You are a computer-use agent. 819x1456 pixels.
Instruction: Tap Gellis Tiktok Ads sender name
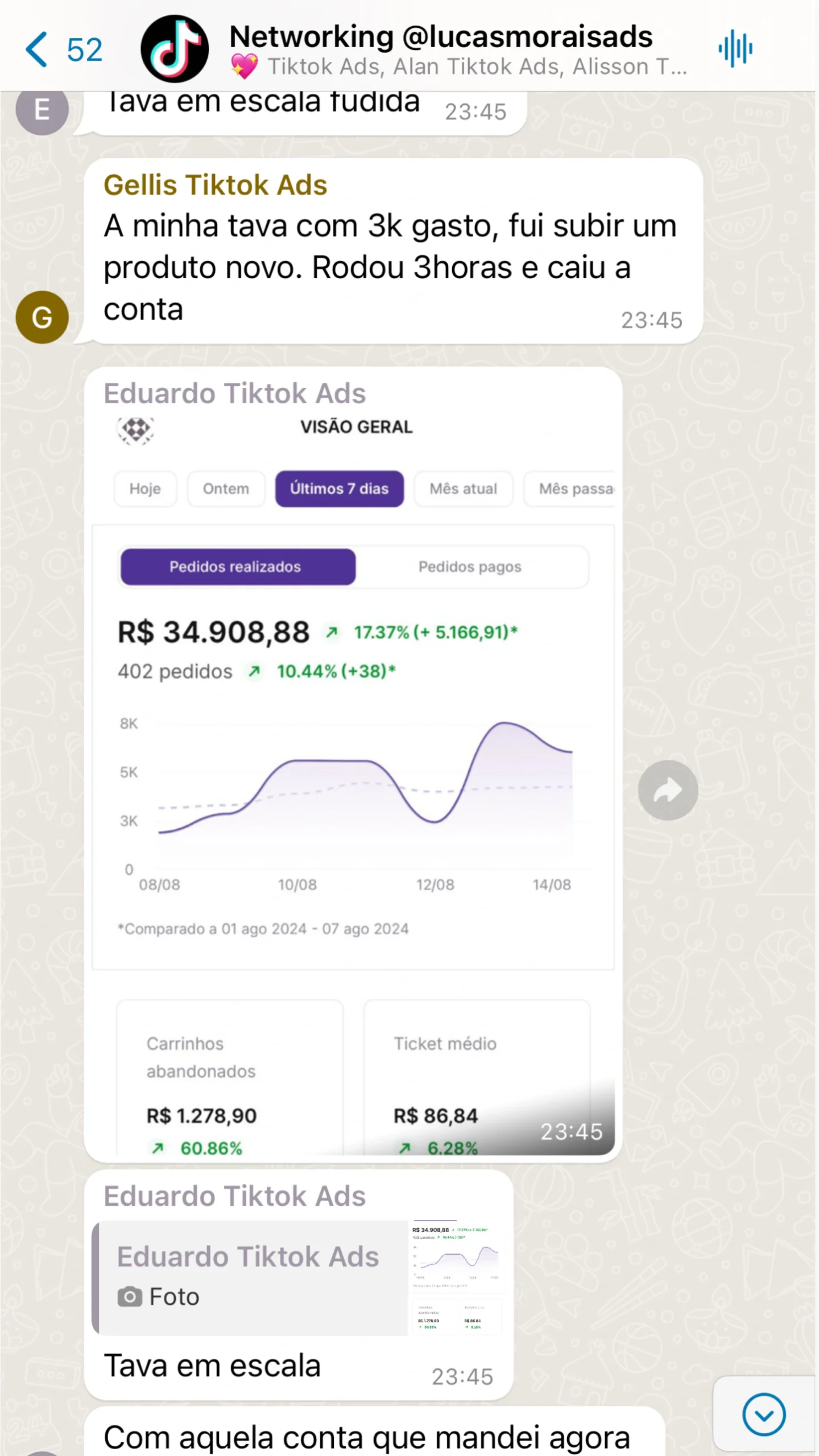coord(215,185)
